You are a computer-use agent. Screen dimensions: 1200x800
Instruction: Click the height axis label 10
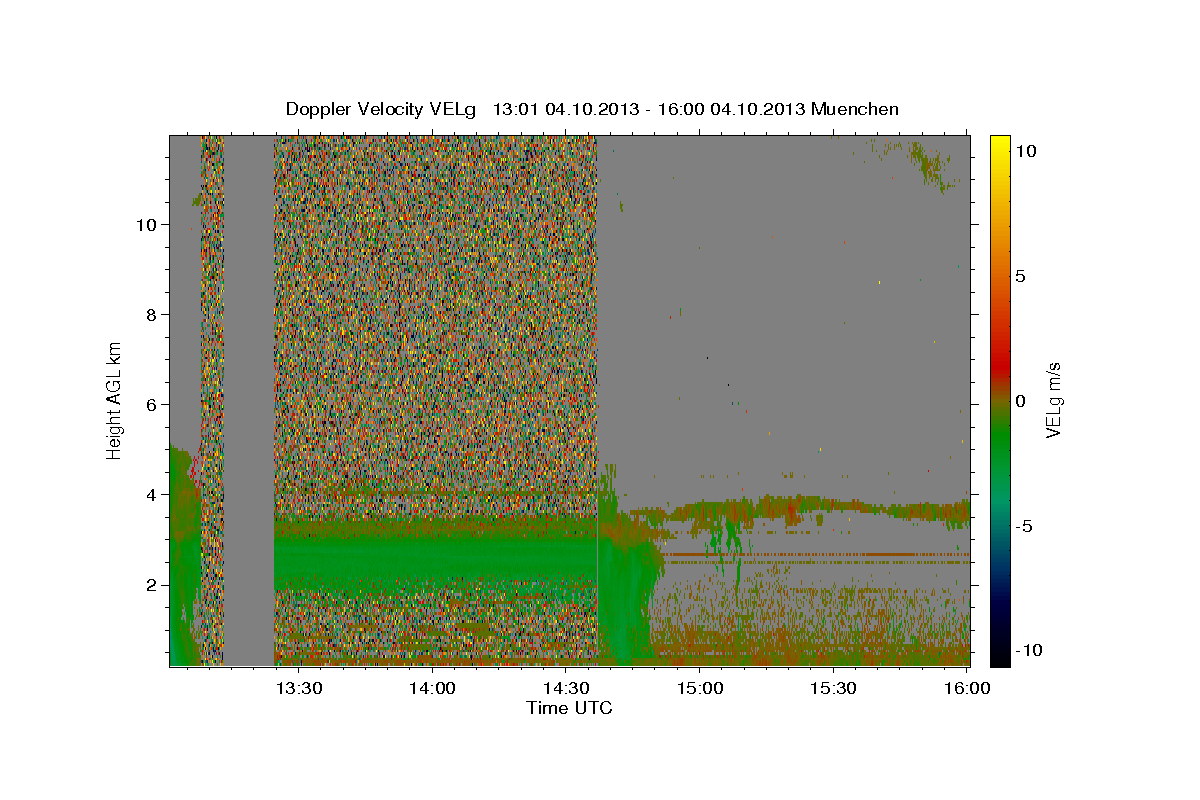145,224
